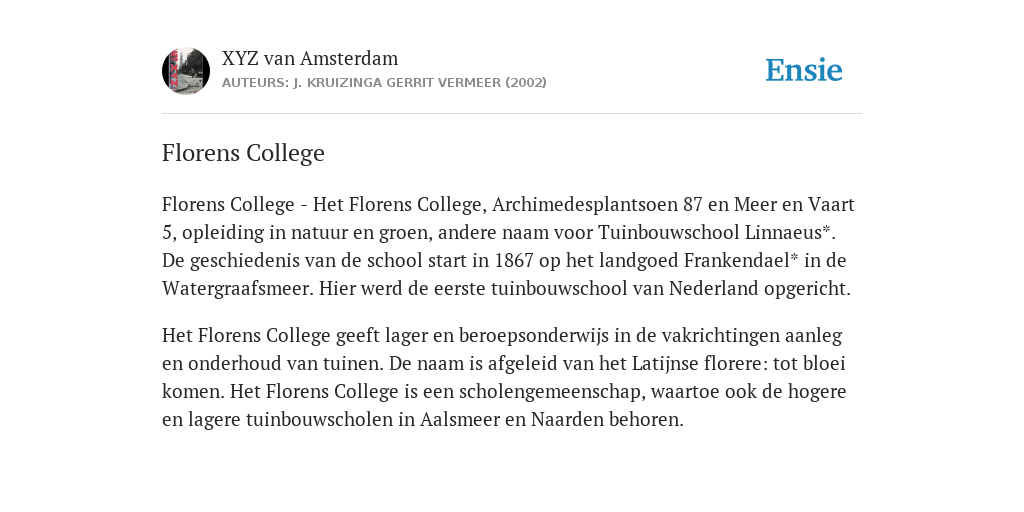Open the Ensie logo link
The width and height of the screenshot is (1024, 512).
[804, 70]
